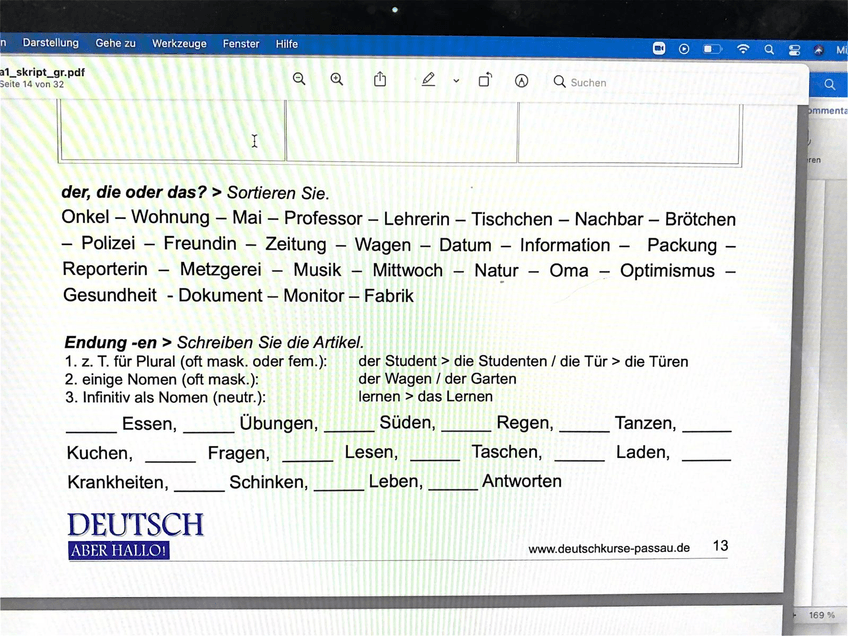Click the word 'Gesundheit' in the PDF
Screen dimensions: 848x636
point(110,295)
